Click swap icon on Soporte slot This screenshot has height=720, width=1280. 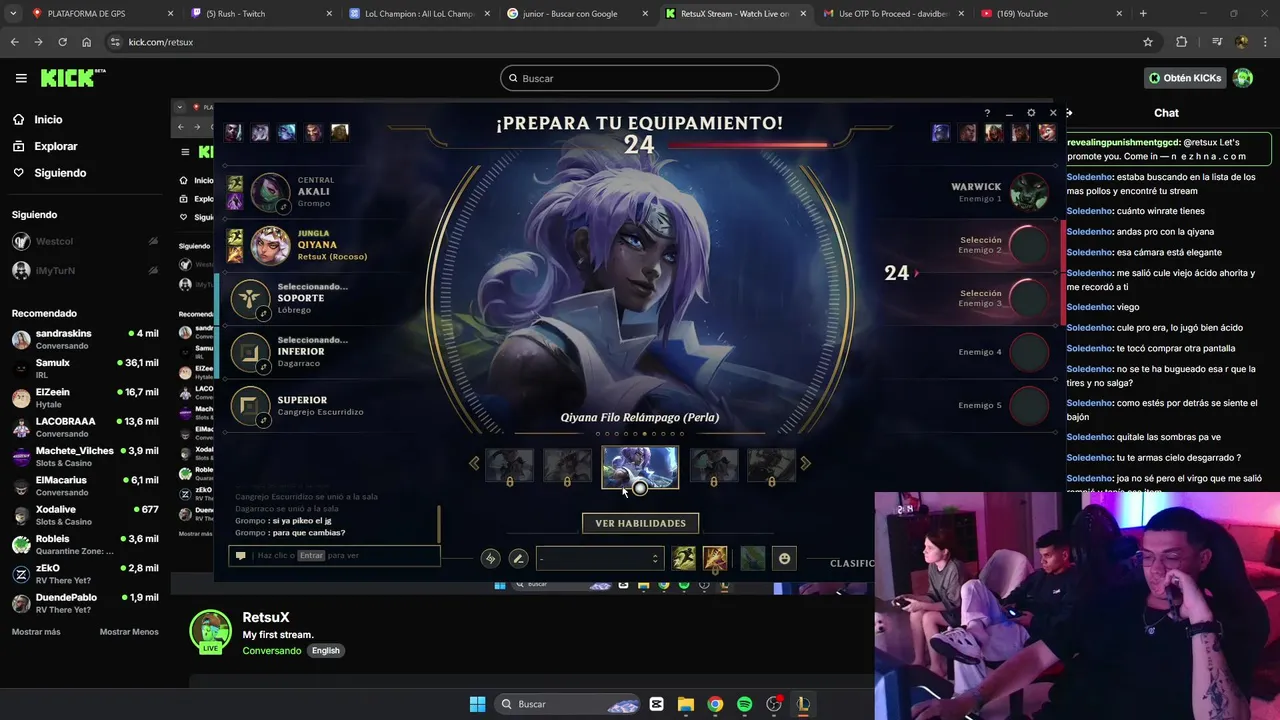tap(264, 314)
